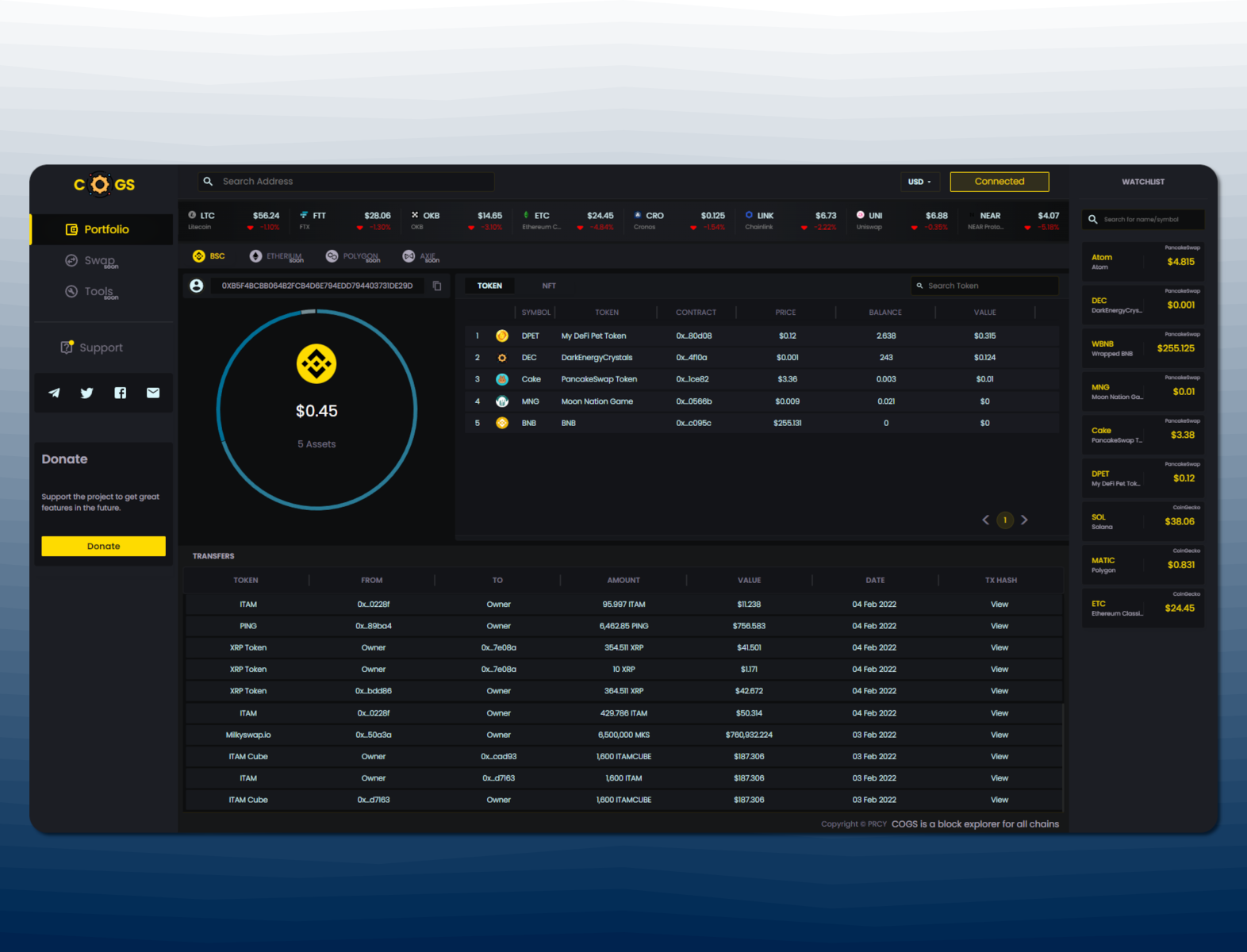The height and width of the screenshot is (952, 1247).
Task: Select the BSC chain tab
Action: click(x=209, y=256)
